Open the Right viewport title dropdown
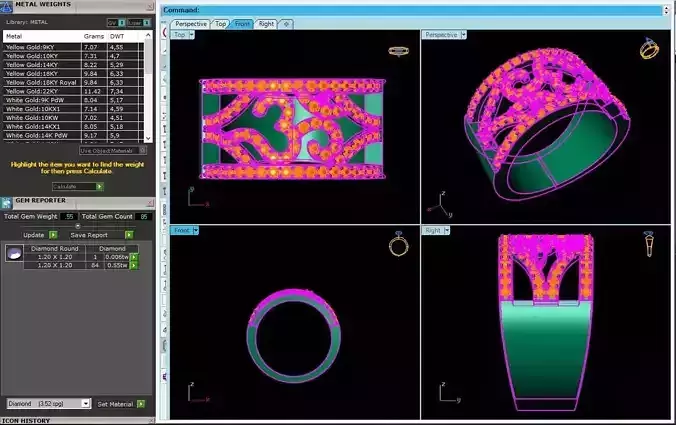The image size is (676, 425). pyautogui.click(x=447, y=231)
